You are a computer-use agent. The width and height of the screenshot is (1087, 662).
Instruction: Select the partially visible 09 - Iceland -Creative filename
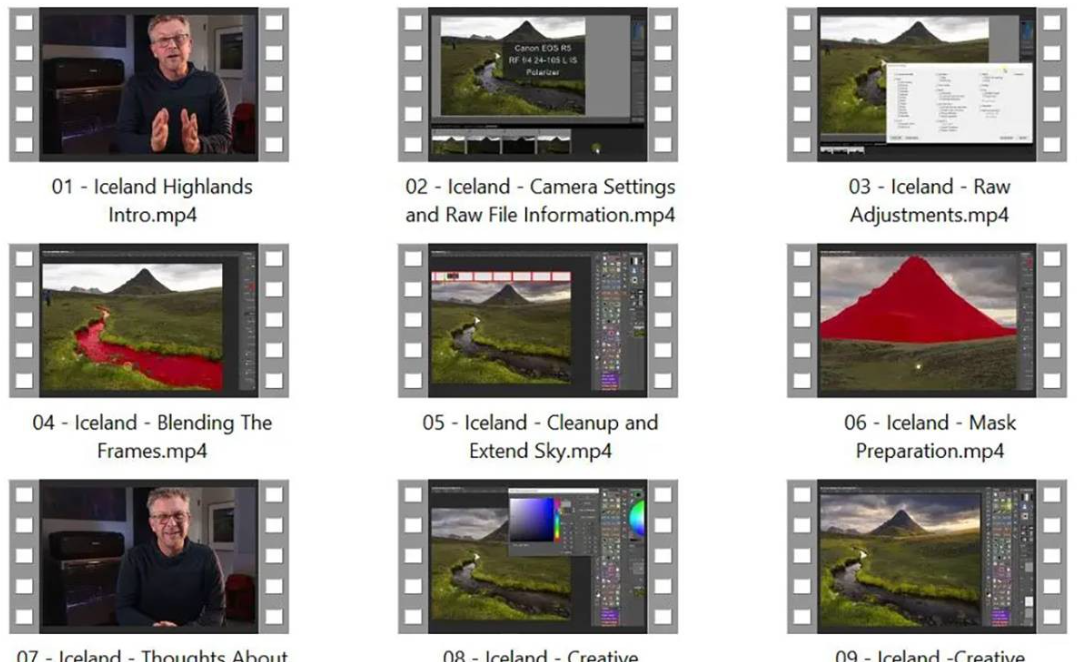[x=929, y=655]
